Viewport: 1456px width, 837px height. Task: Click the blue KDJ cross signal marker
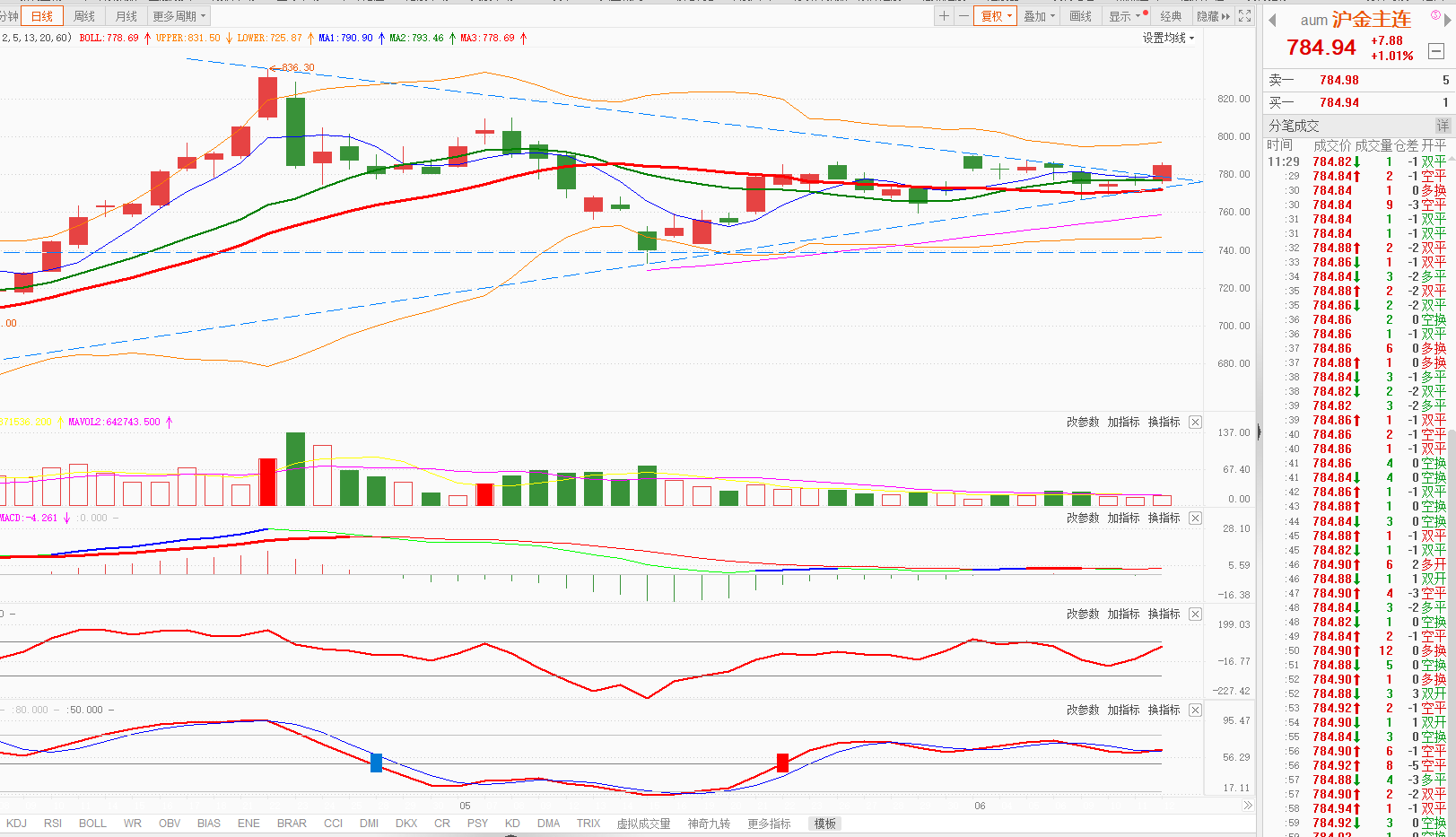pyautogui.click(x=376, y=763)
